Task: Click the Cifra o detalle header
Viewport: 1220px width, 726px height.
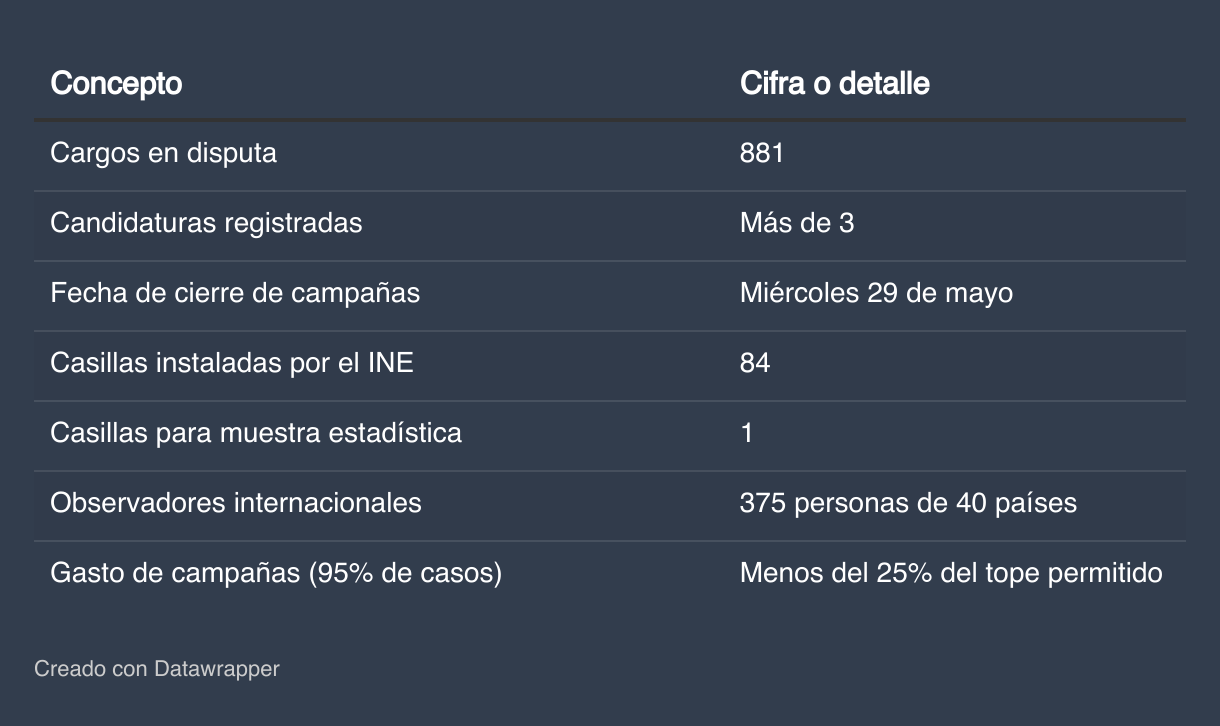Action: point(834,83)
